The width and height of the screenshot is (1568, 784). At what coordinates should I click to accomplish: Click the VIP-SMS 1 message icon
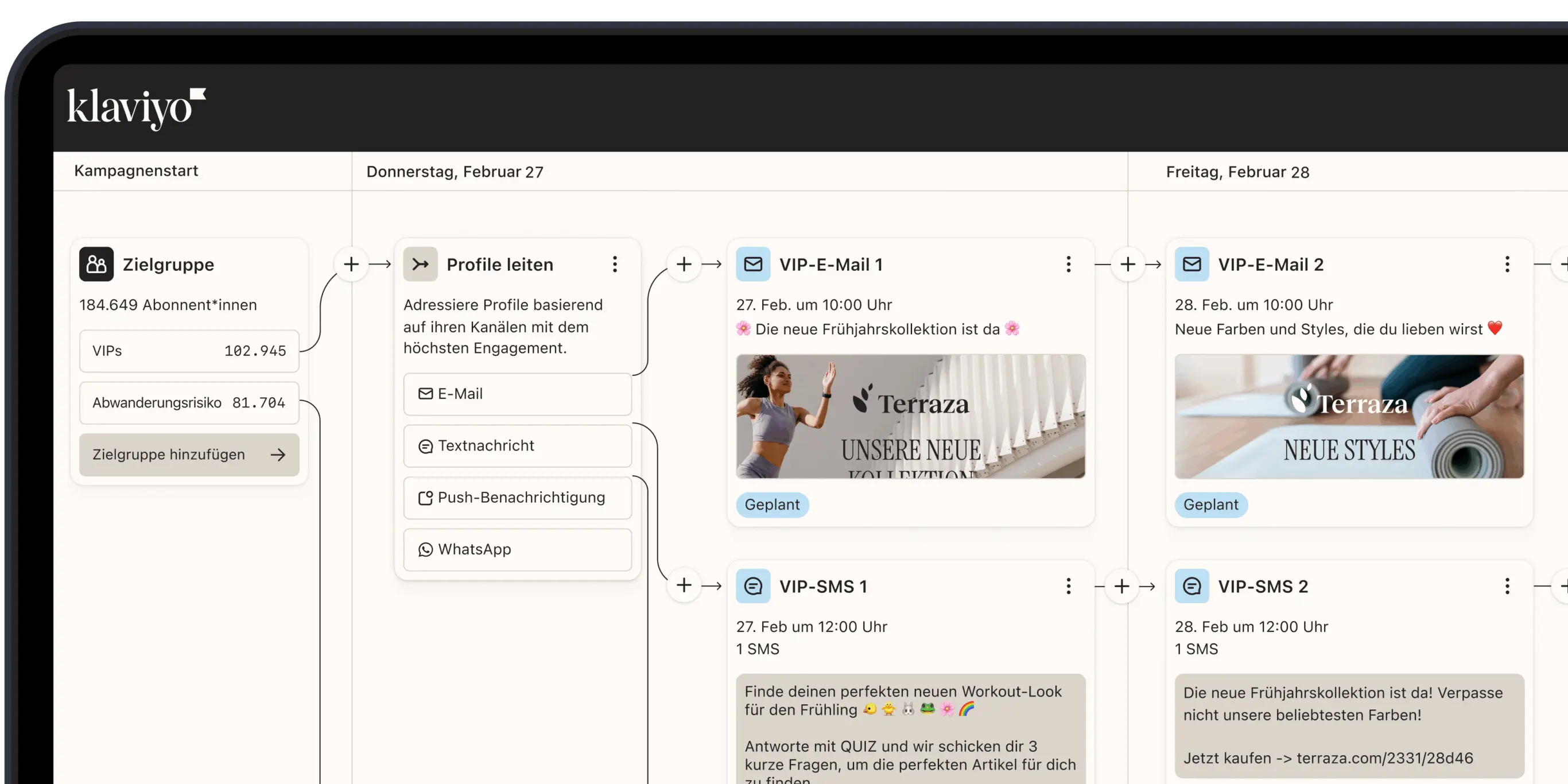point(753,586)
